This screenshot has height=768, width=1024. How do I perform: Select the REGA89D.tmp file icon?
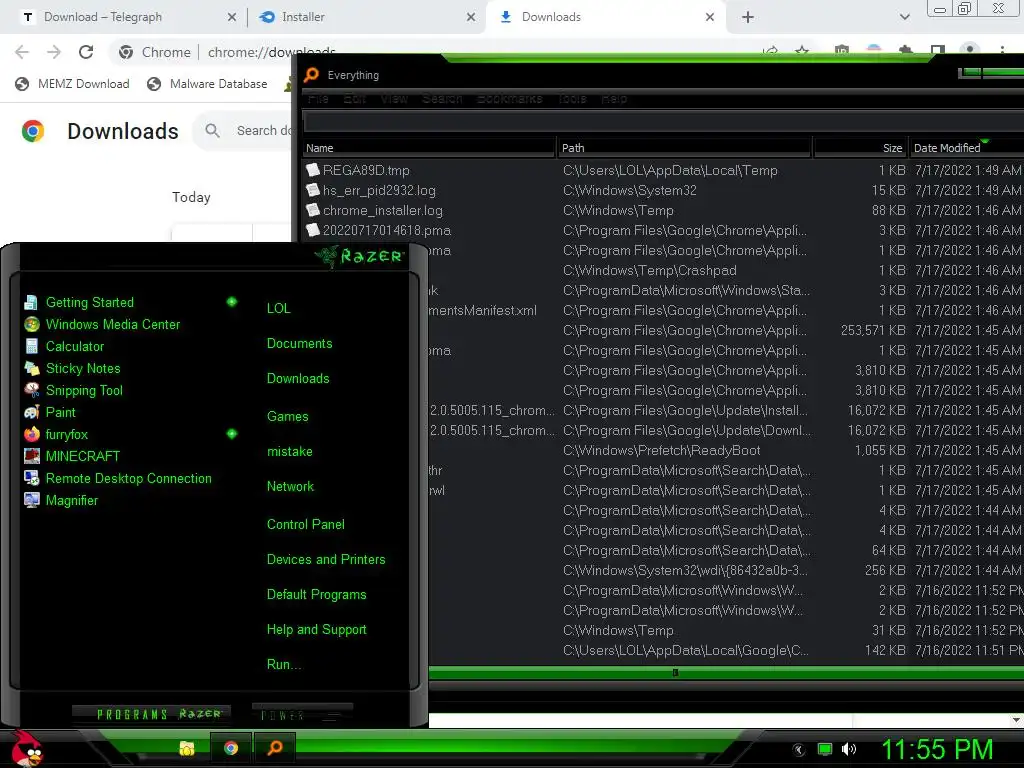coord(313,170)
